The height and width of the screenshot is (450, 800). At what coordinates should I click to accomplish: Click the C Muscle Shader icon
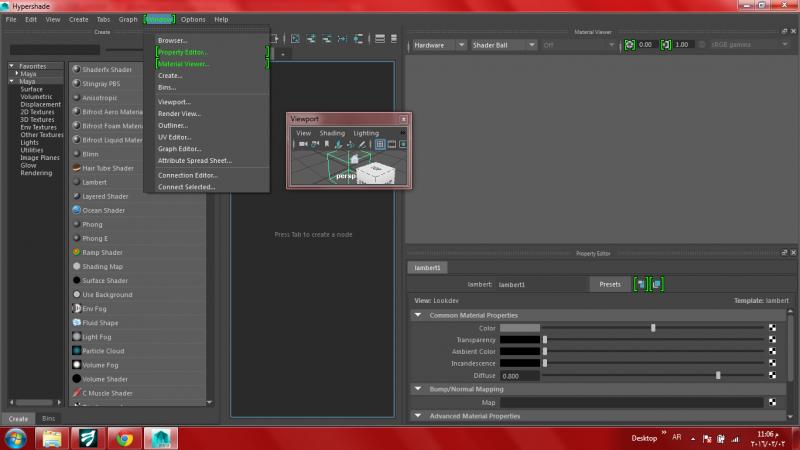pos(77,393)
